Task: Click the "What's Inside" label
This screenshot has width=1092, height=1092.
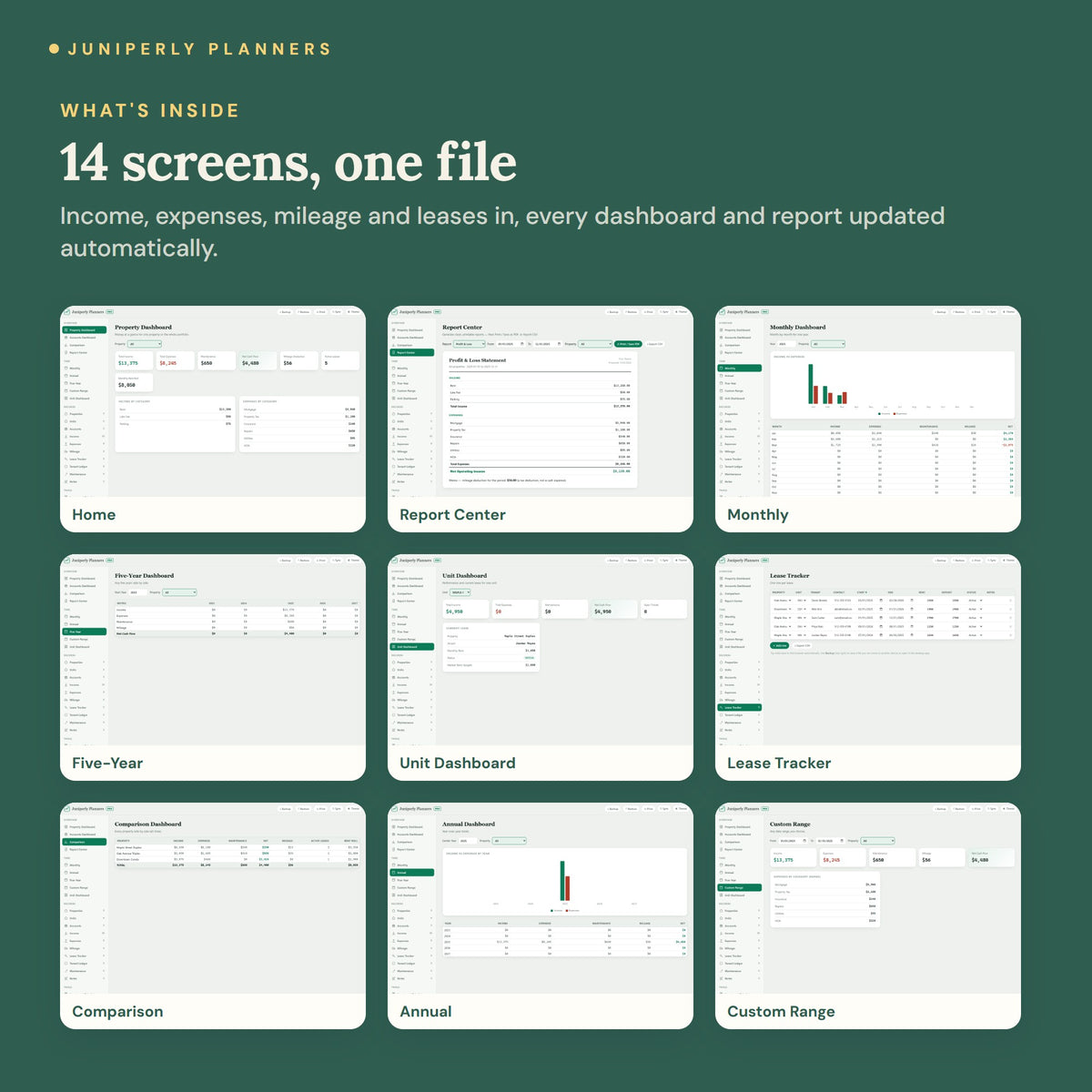Action: (x=150, y=111)
